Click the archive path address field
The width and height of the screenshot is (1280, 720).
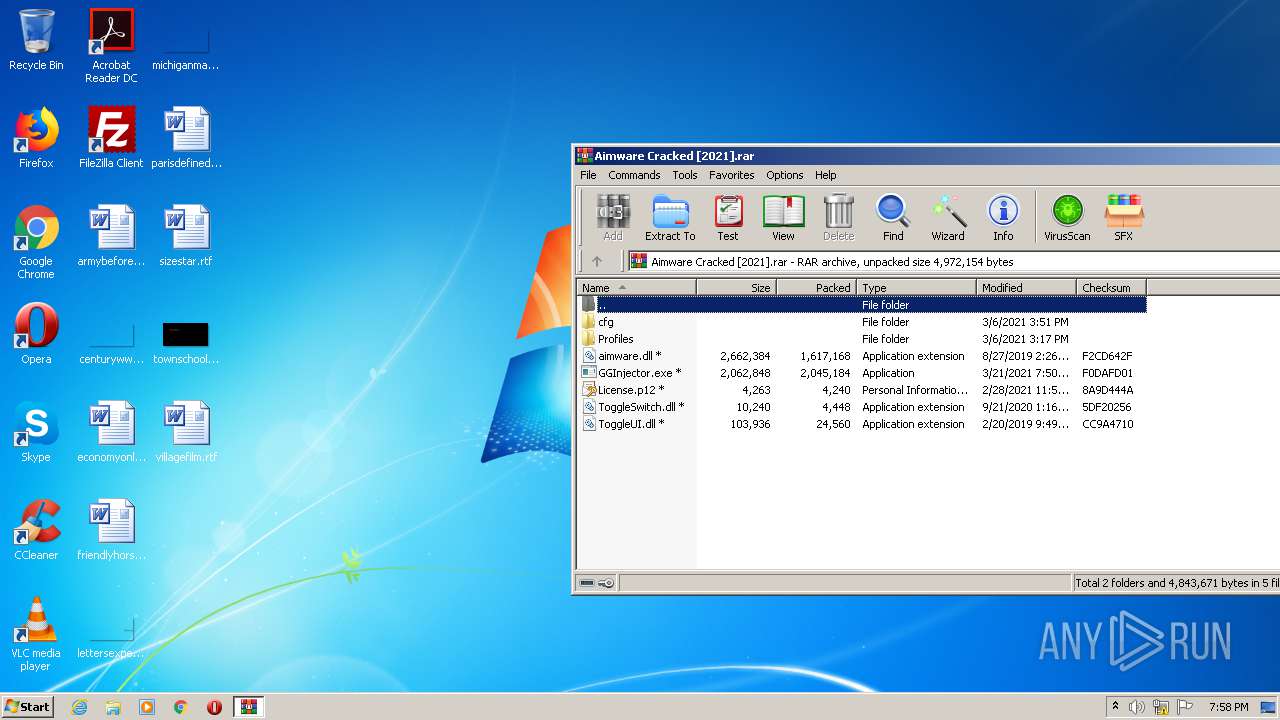(x=954, y=262)
